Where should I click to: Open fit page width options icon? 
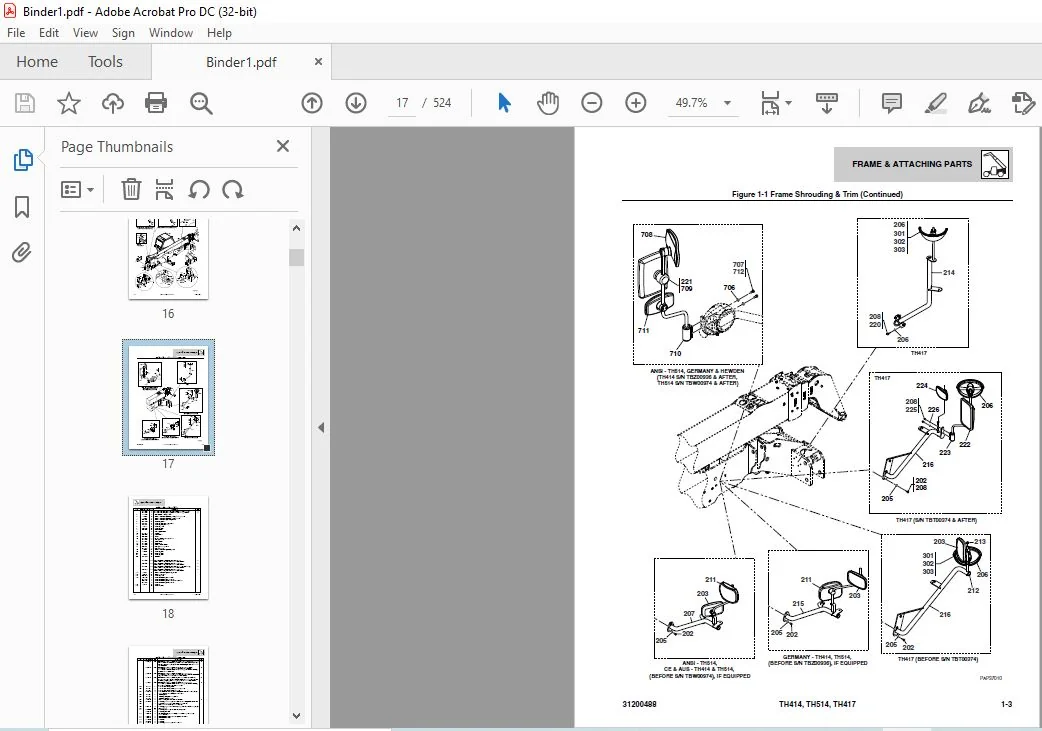click(x=776, y=103)
